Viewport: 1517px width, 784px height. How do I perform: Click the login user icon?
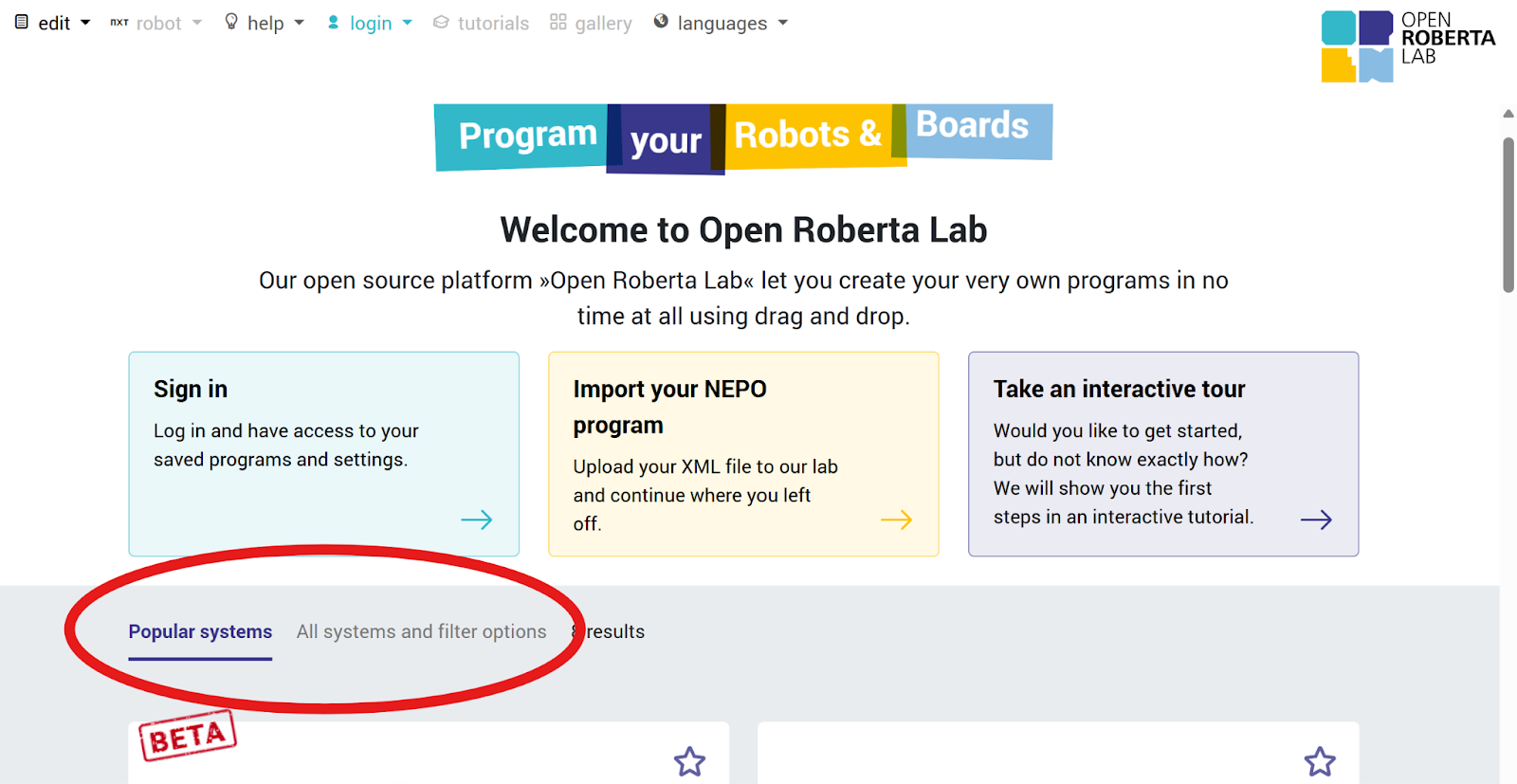pyautogui.click(x=334, y=22)
